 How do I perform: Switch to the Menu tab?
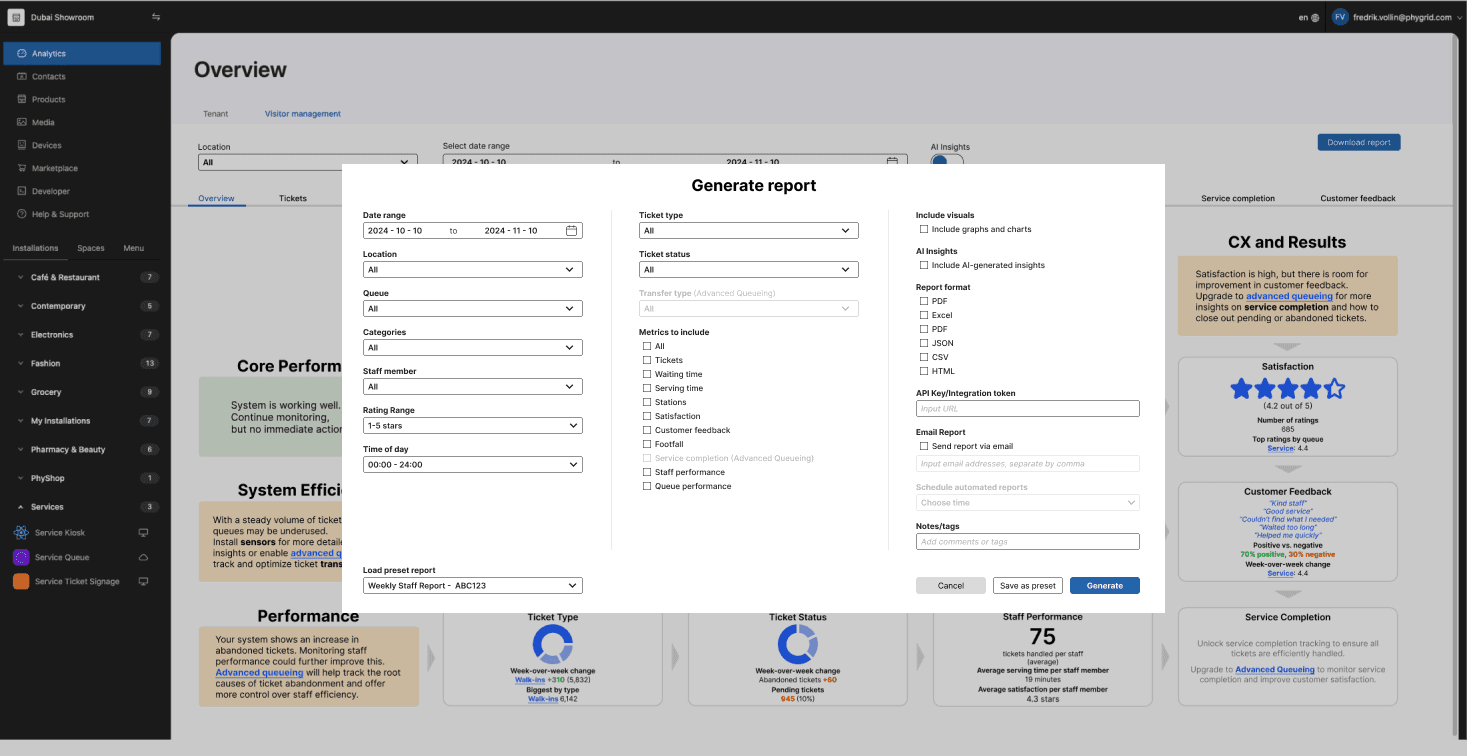[x=133, y=248]
